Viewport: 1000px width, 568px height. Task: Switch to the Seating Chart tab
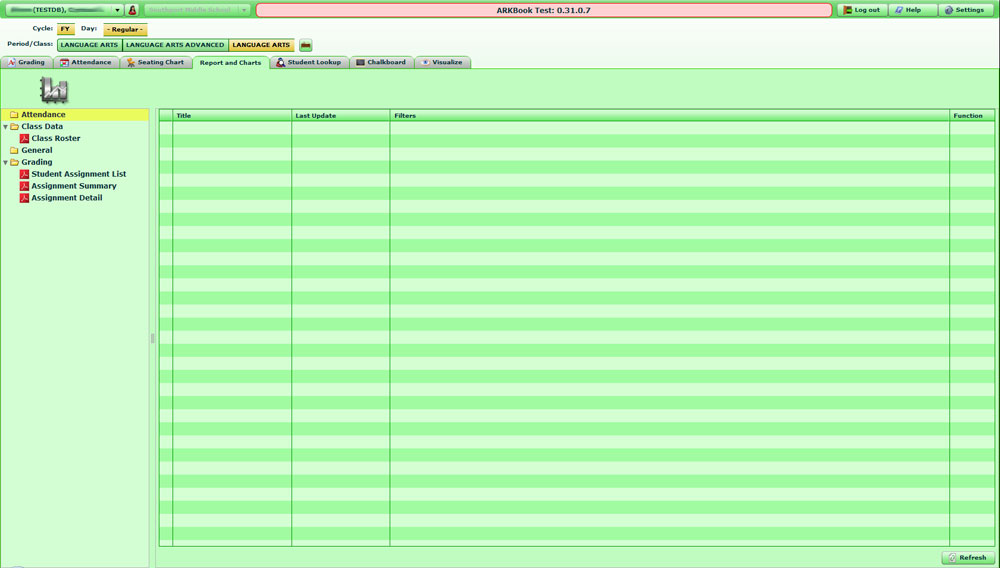pyautogui.click(x=159, y=63)
